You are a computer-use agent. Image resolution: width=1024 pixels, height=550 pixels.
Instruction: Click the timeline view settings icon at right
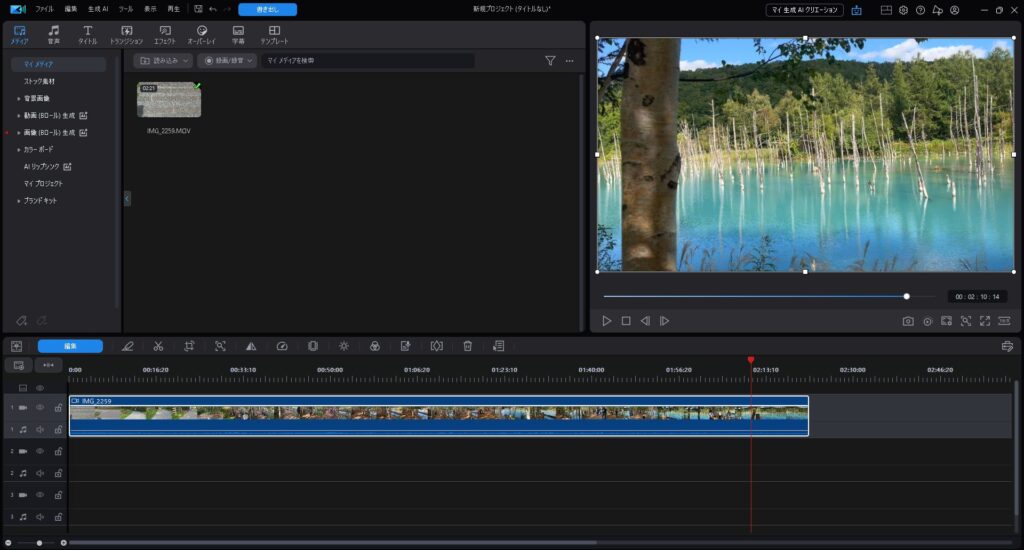1007,346
